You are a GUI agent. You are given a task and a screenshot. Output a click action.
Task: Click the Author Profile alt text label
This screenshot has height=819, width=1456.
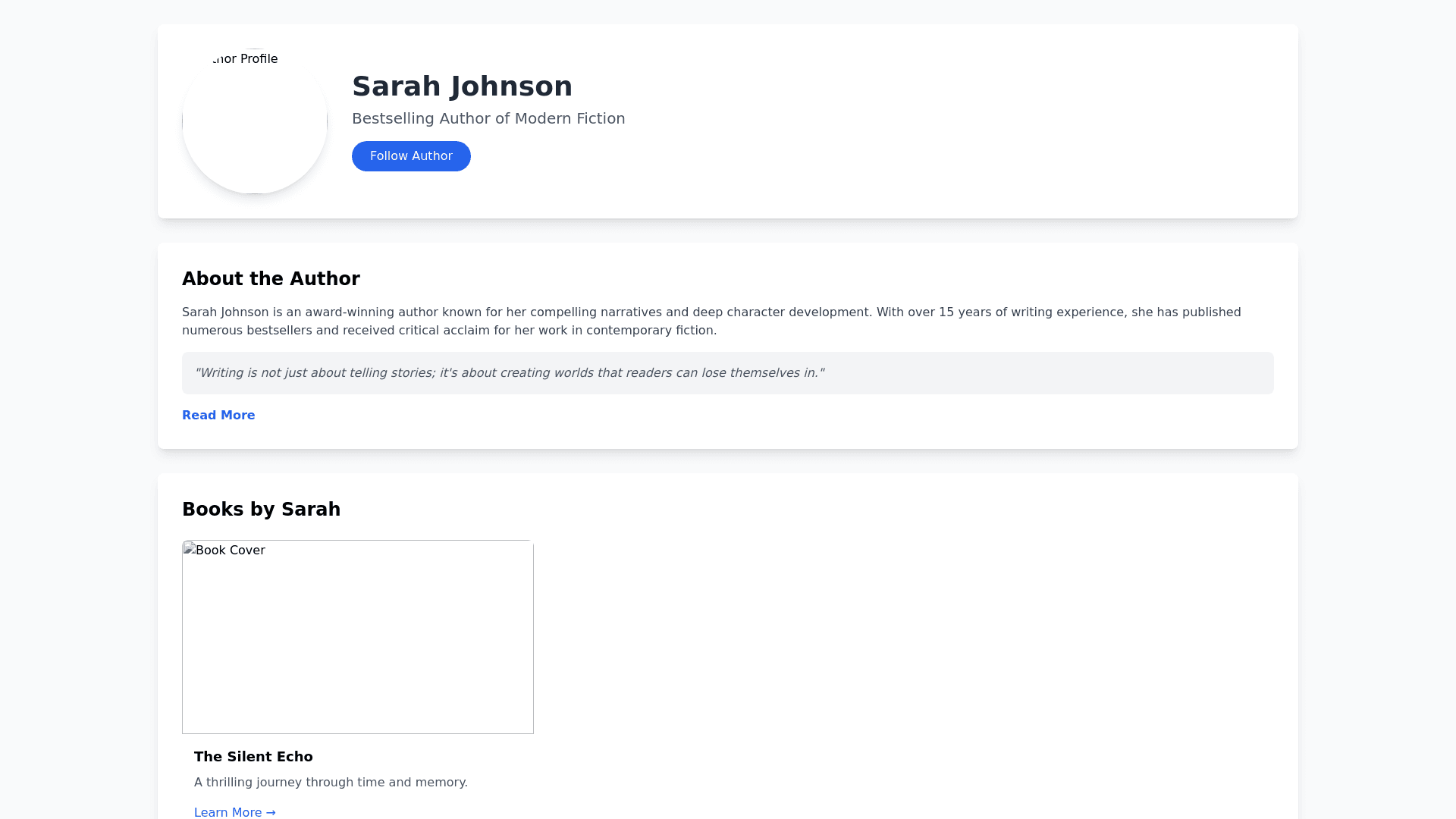click(x=246, y=59)
